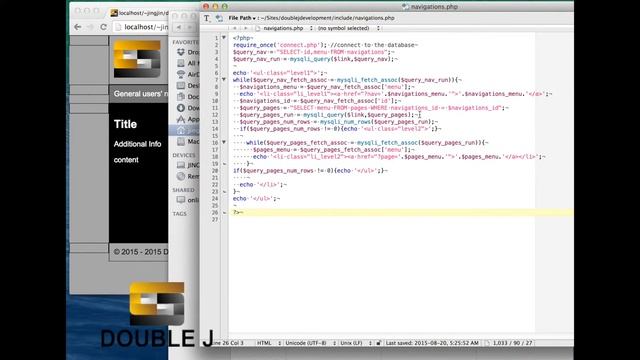640x360 pixels.
Task: Select the Downloads icon in Finder sidebar
Action: click(x=181, y=108)
